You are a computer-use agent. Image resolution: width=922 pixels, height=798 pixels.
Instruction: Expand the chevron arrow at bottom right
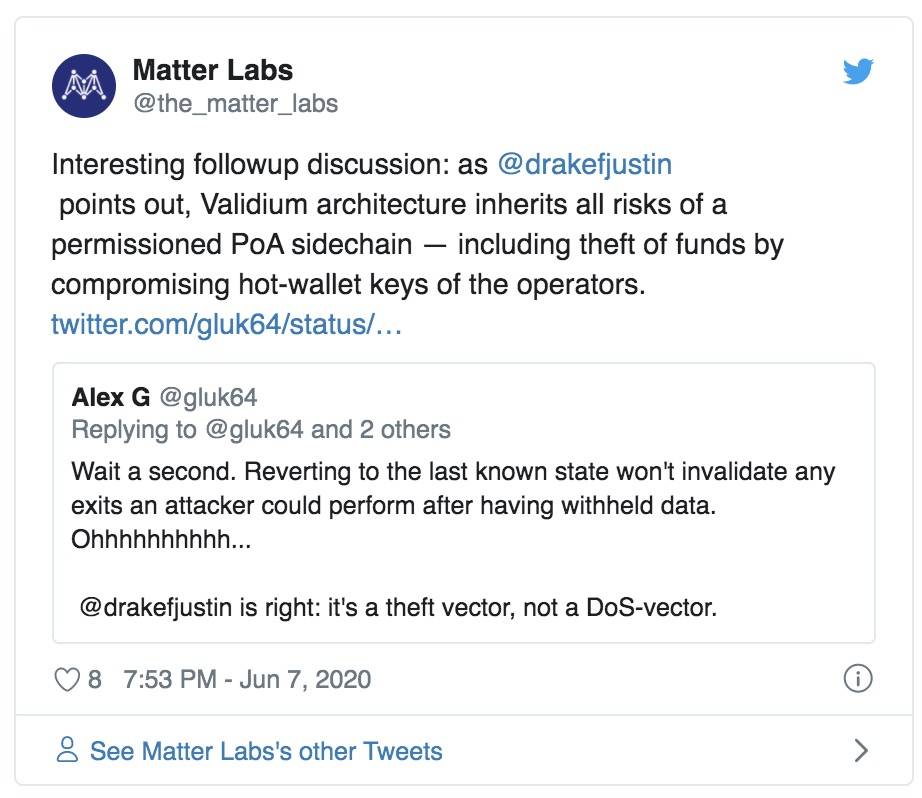point(861,750)
